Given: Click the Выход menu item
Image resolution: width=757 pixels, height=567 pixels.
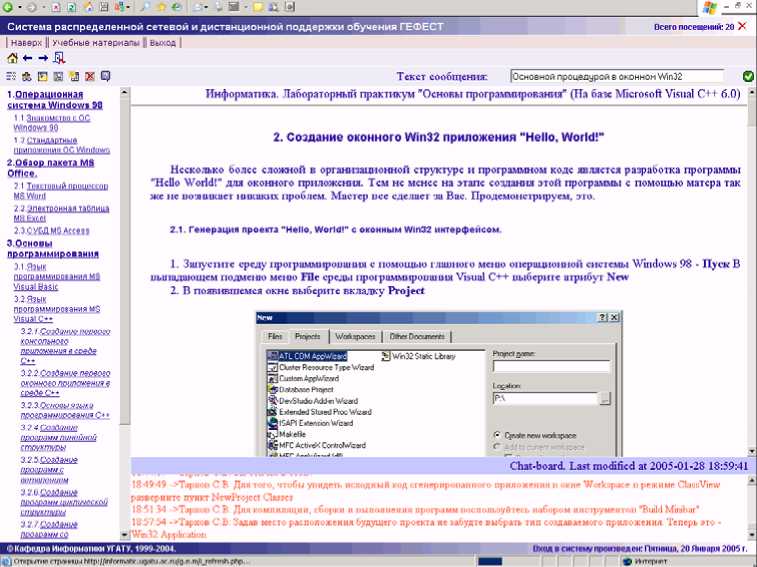Looking at the screenshot, I should point(163,43).
